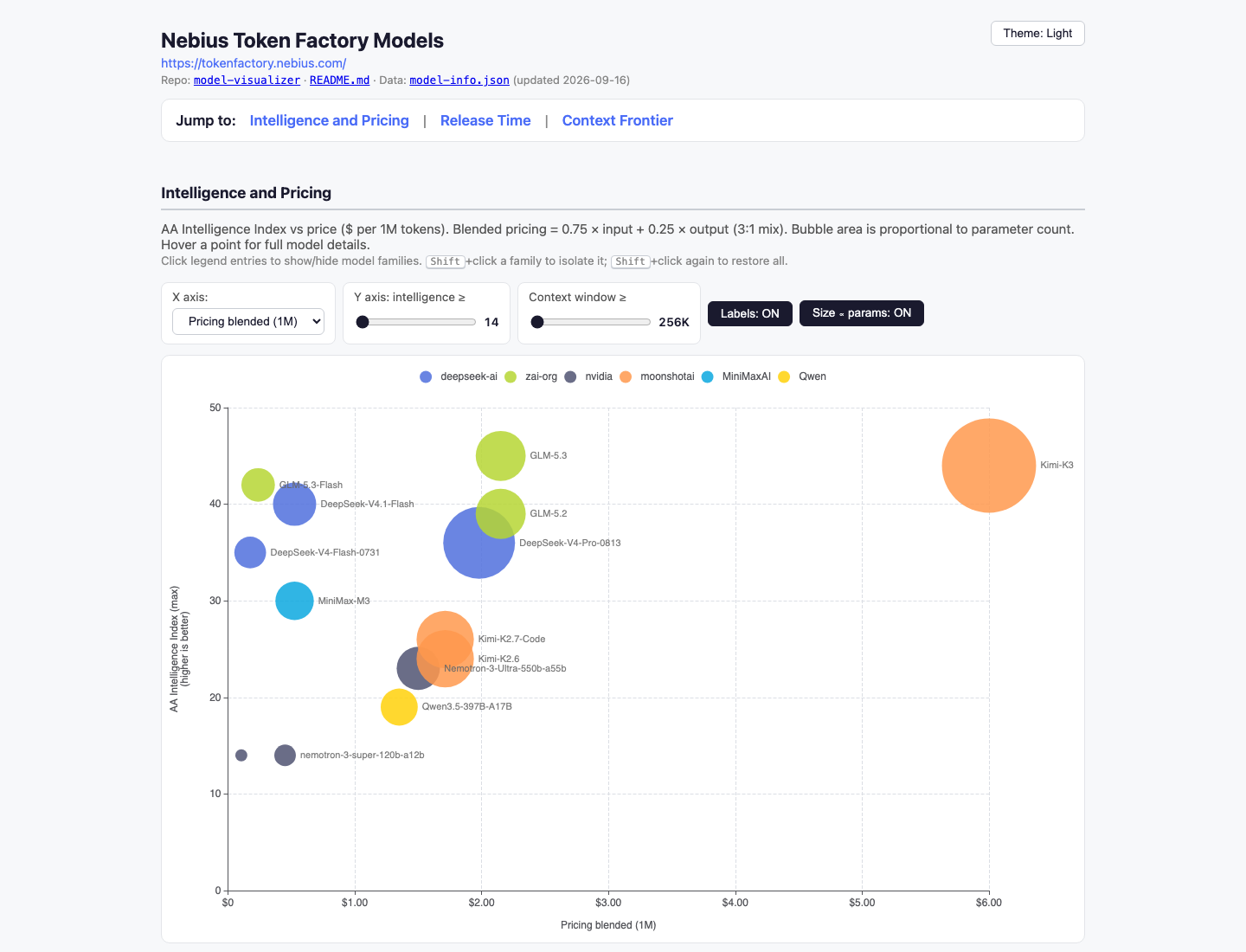The width and height of the screenshot is (1246, 952).
Task: Click the GLM-5.3 bubble
Action: pyautogui.click(x=501, y=455)
